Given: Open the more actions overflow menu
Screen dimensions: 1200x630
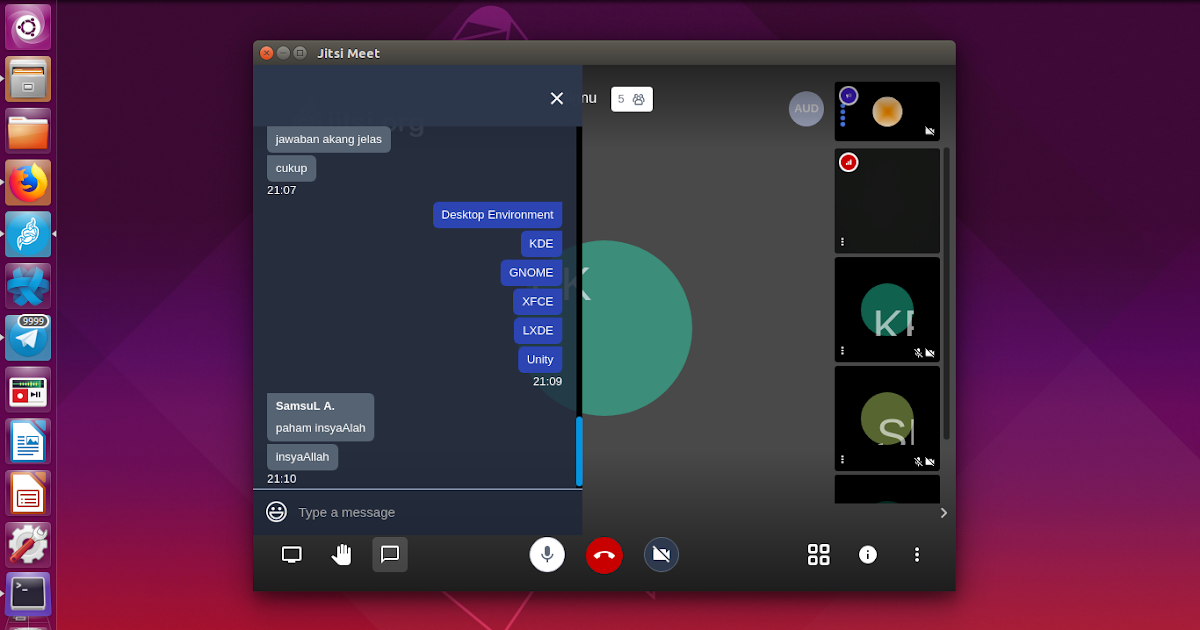Looking at the screenshot, I should 917,554.
